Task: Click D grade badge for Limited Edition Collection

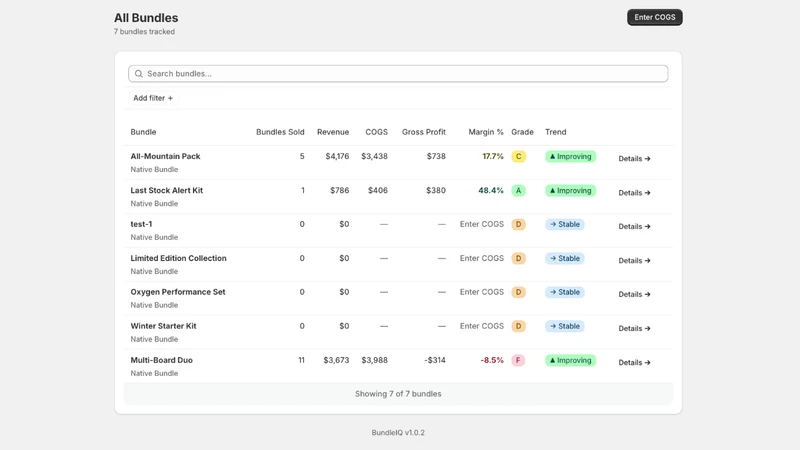Action: (x=518, y=259)
